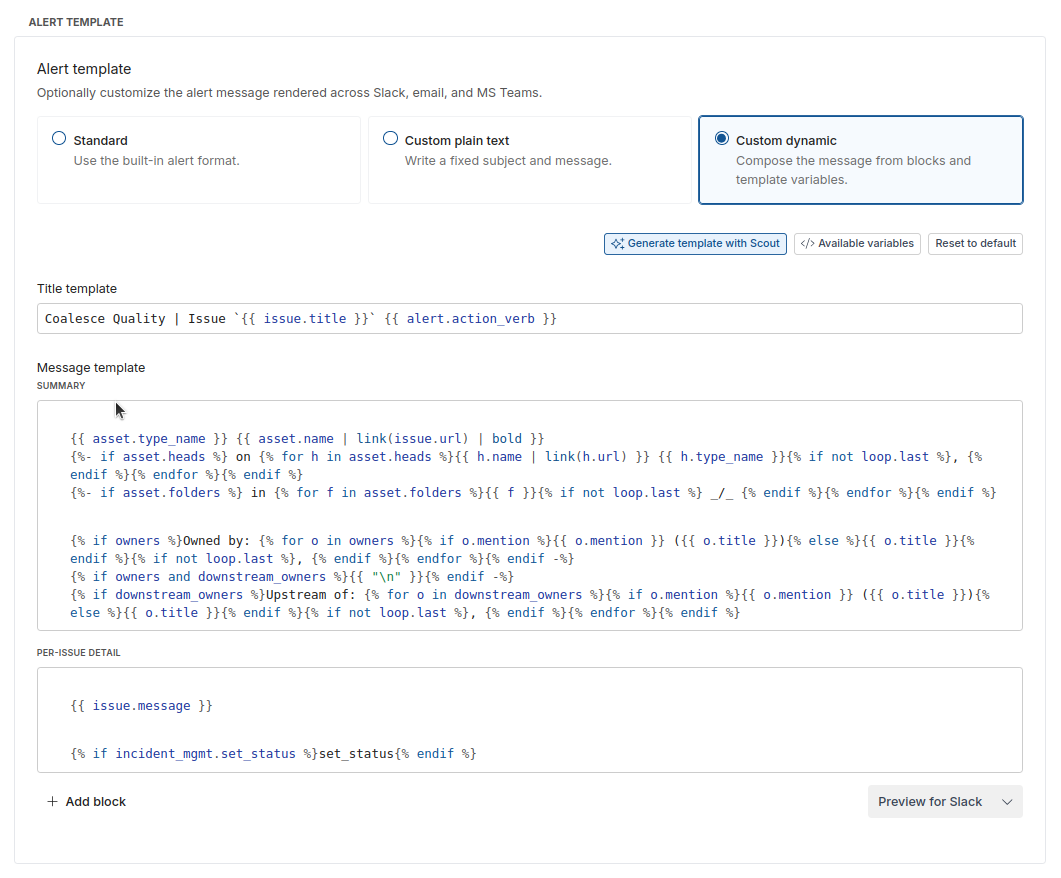Click inside the Per-issue detail editor
Viewport: 1061px width, 878px height.
[530, 720]
